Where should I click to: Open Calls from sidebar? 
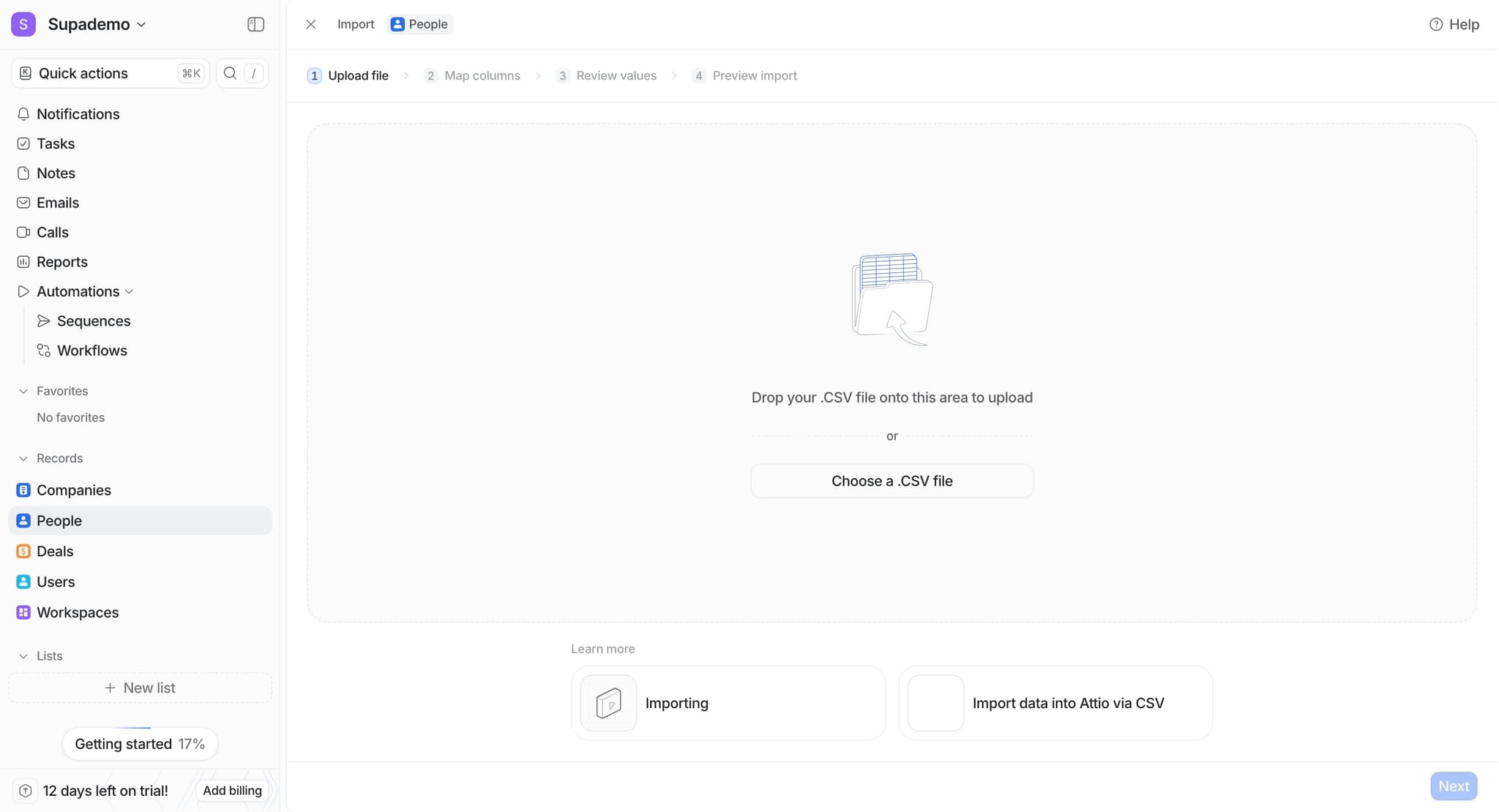coord(52,233)
